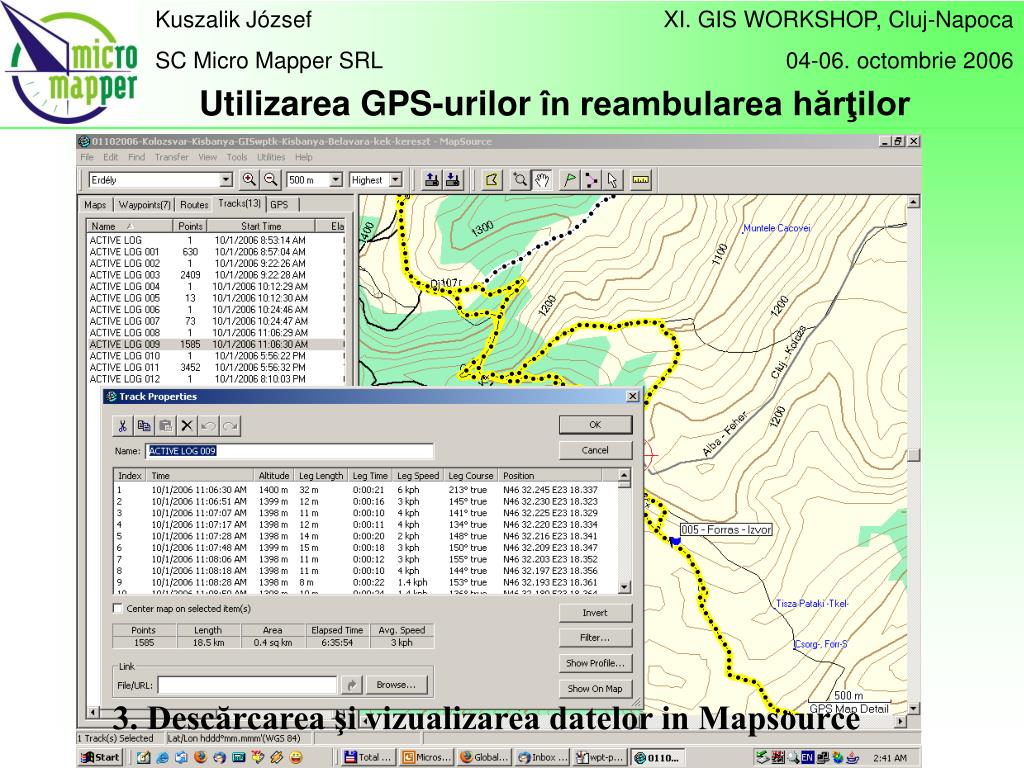1024x768 pixels.
Task: Click the Receive from Device icon
Action: tap(453, 180)
